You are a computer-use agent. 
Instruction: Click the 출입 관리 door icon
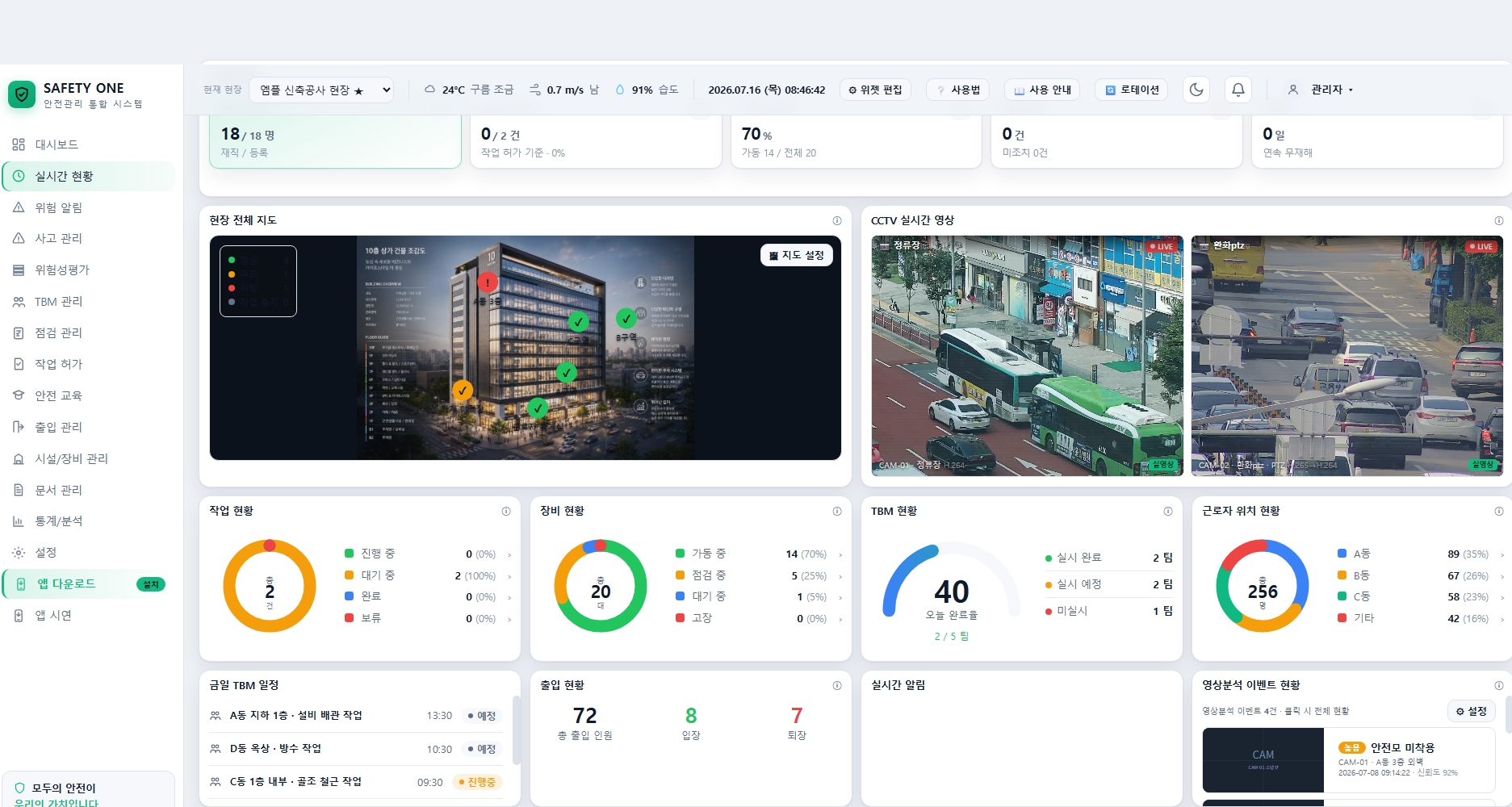click(19, 427)
